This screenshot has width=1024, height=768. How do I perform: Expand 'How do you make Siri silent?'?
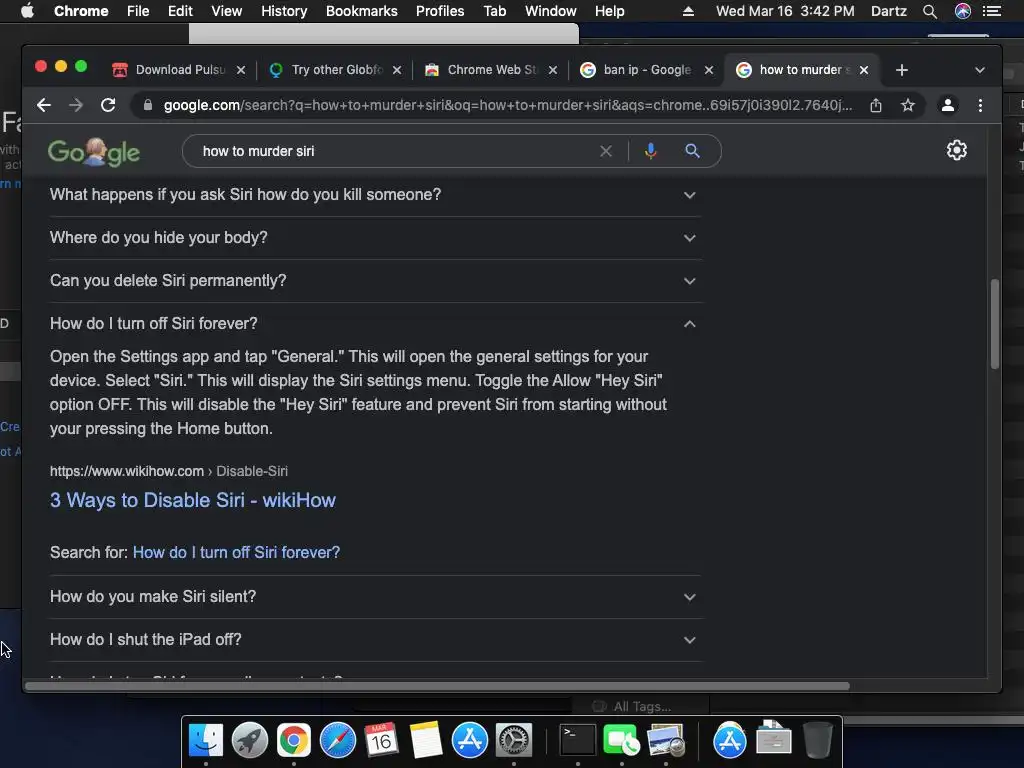(x=376, y=597)
